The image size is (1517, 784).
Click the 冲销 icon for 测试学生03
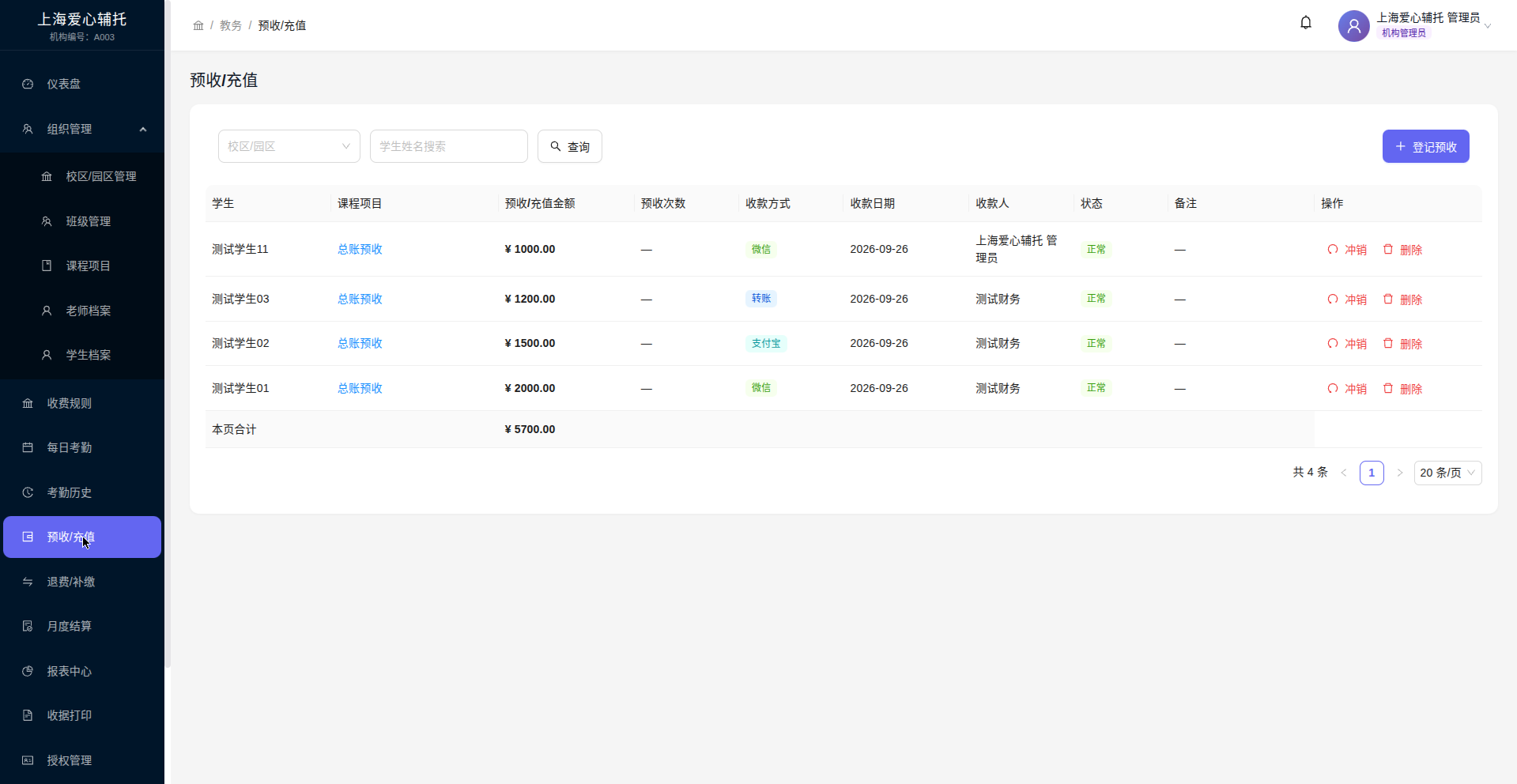click(x=1333, y=300)
